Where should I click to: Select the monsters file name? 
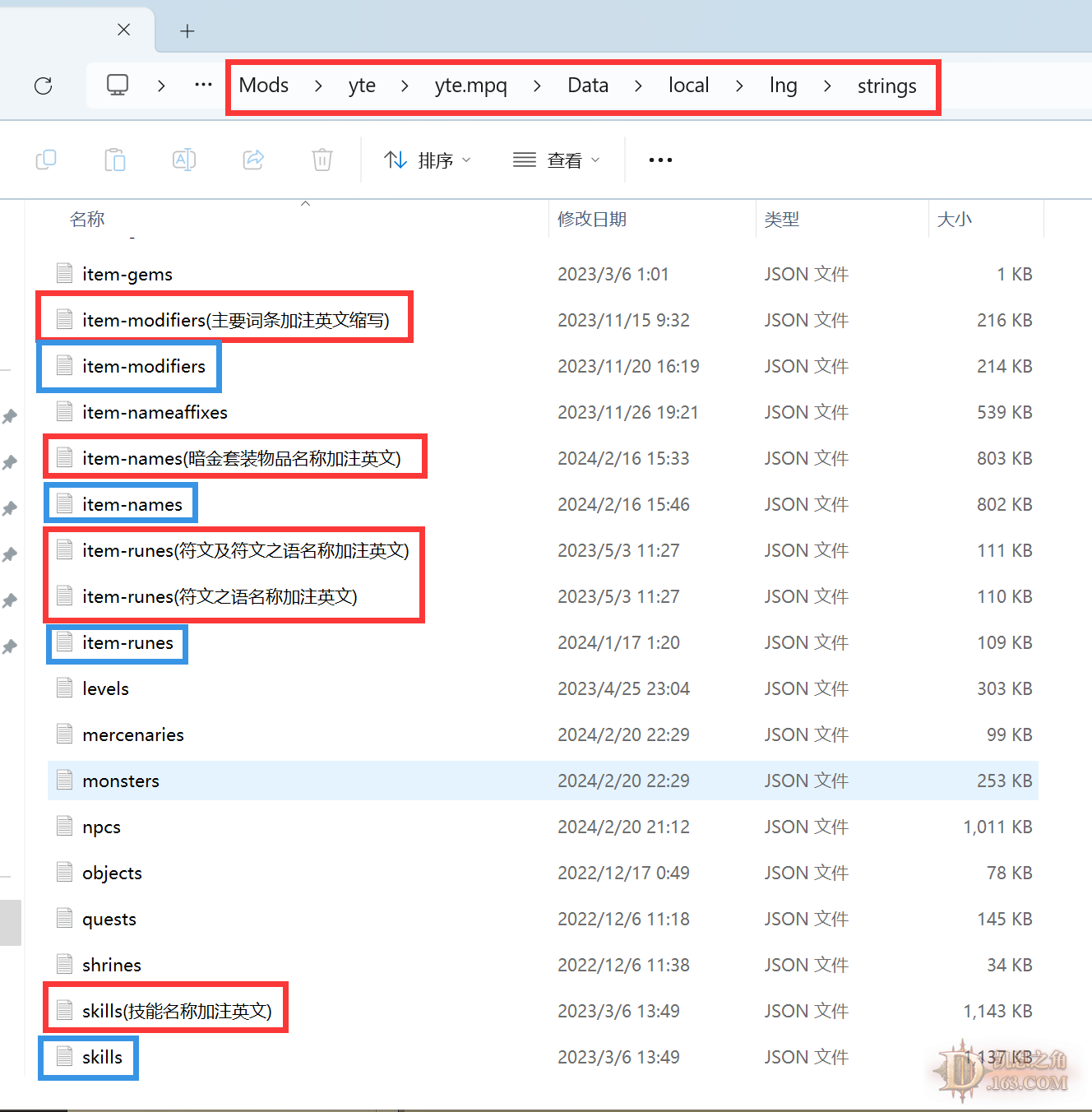[x=121, y=781]
